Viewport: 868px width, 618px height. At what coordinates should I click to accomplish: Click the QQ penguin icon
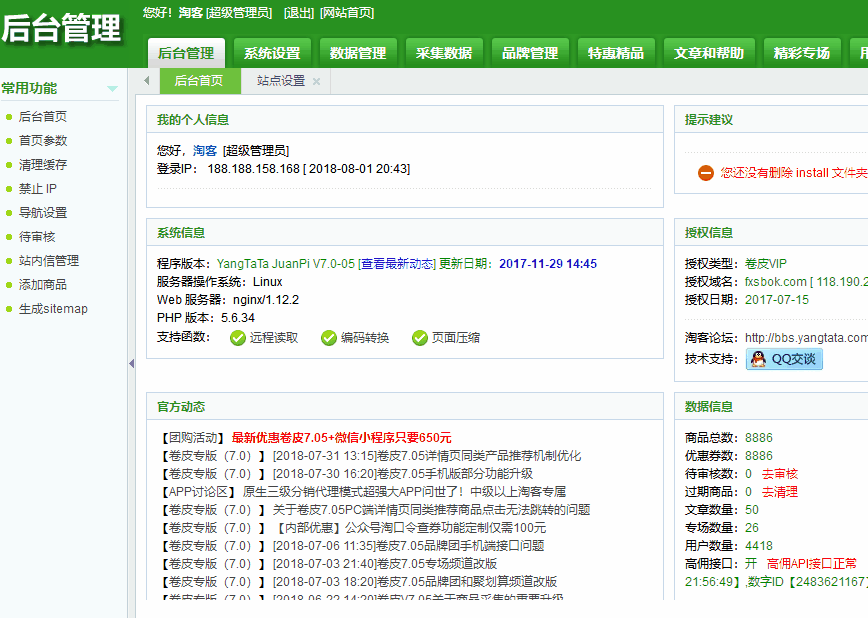[759, 359]
